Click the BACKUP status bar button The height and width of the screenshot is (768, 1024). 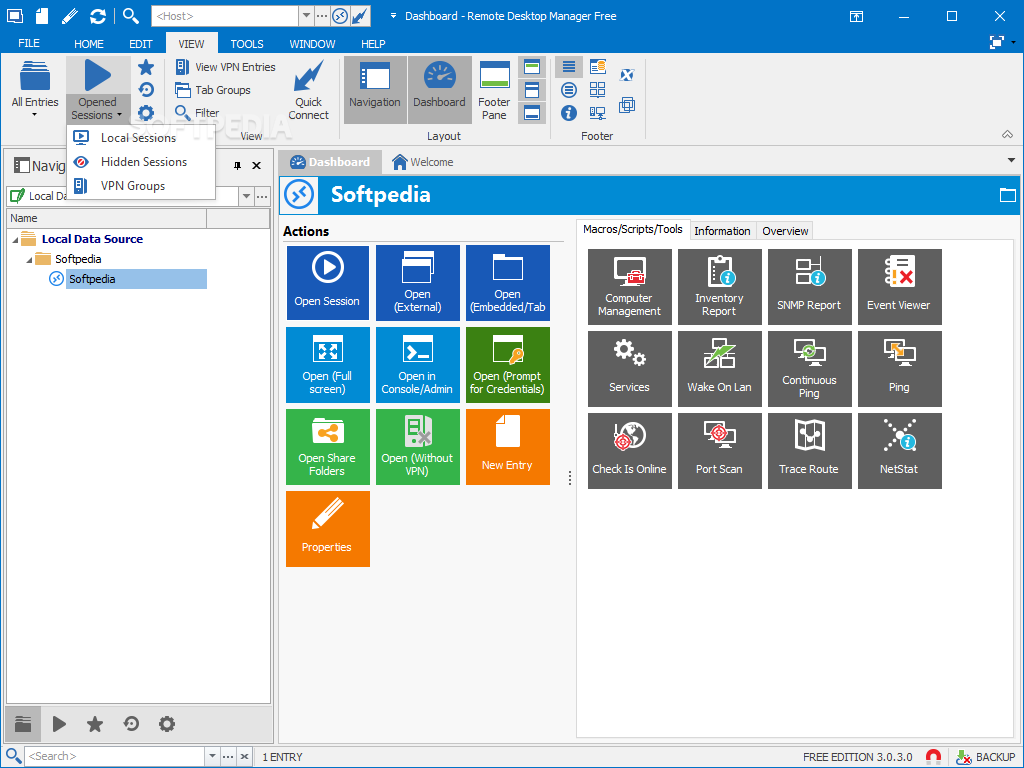pos(986,757)
